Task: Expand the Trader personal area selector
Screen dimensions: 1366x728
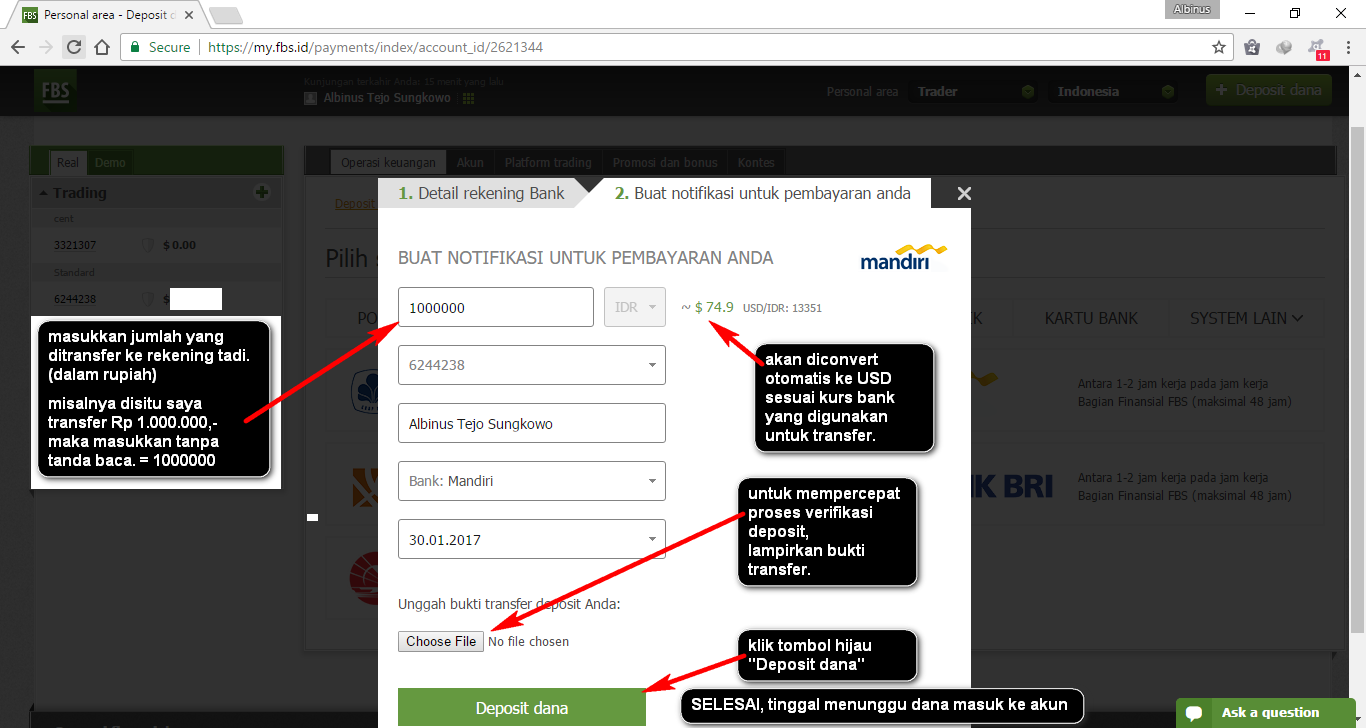Action: pos(973,91)
